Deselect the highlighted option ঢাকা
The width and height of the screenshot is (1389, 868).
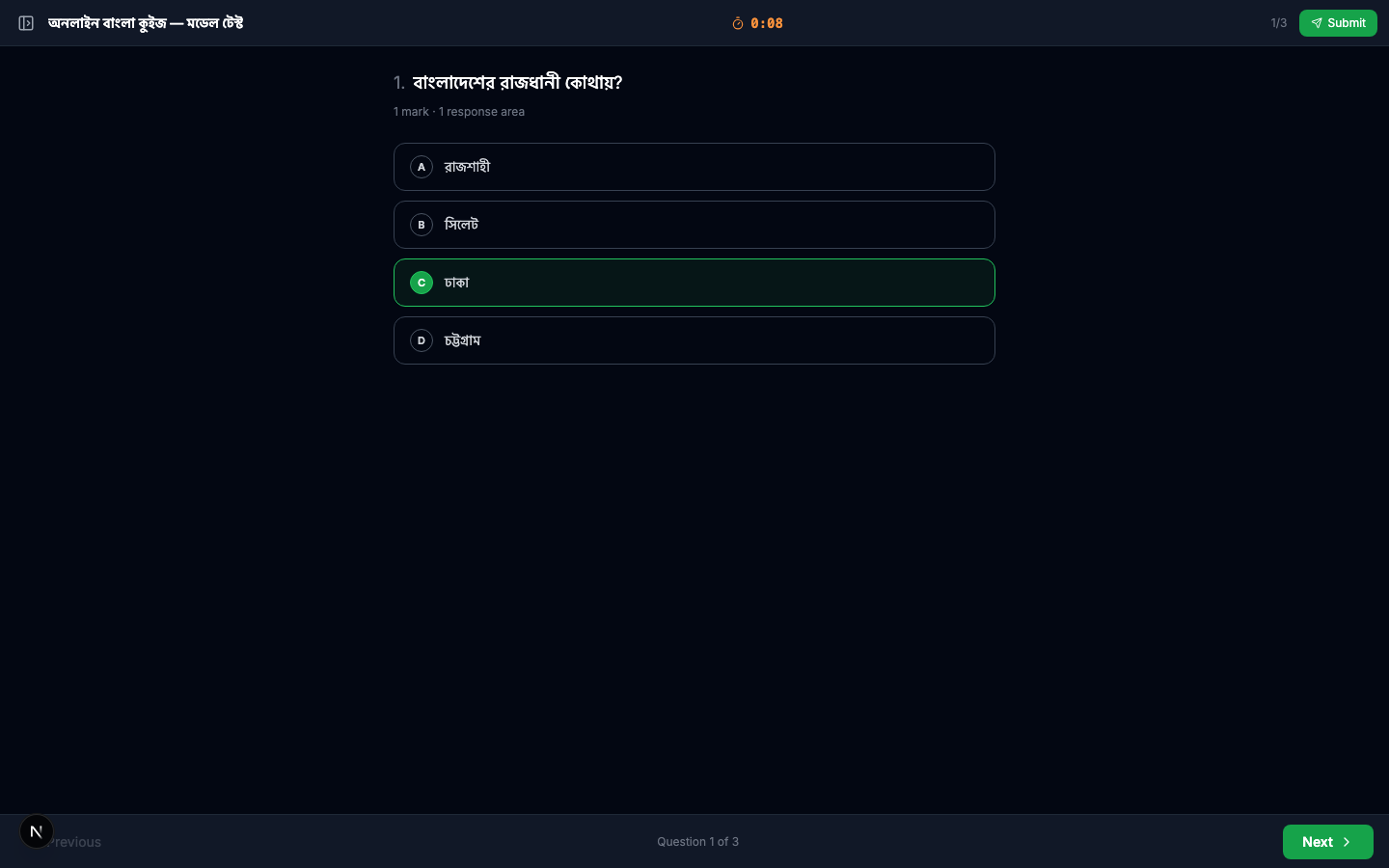(694, 283)
